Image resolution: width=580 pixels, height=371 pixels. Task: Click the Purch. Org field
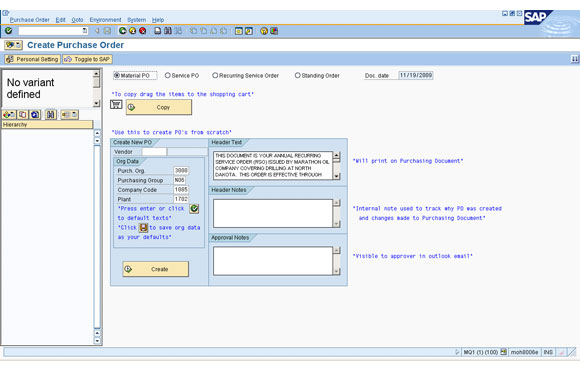[181, 171]
